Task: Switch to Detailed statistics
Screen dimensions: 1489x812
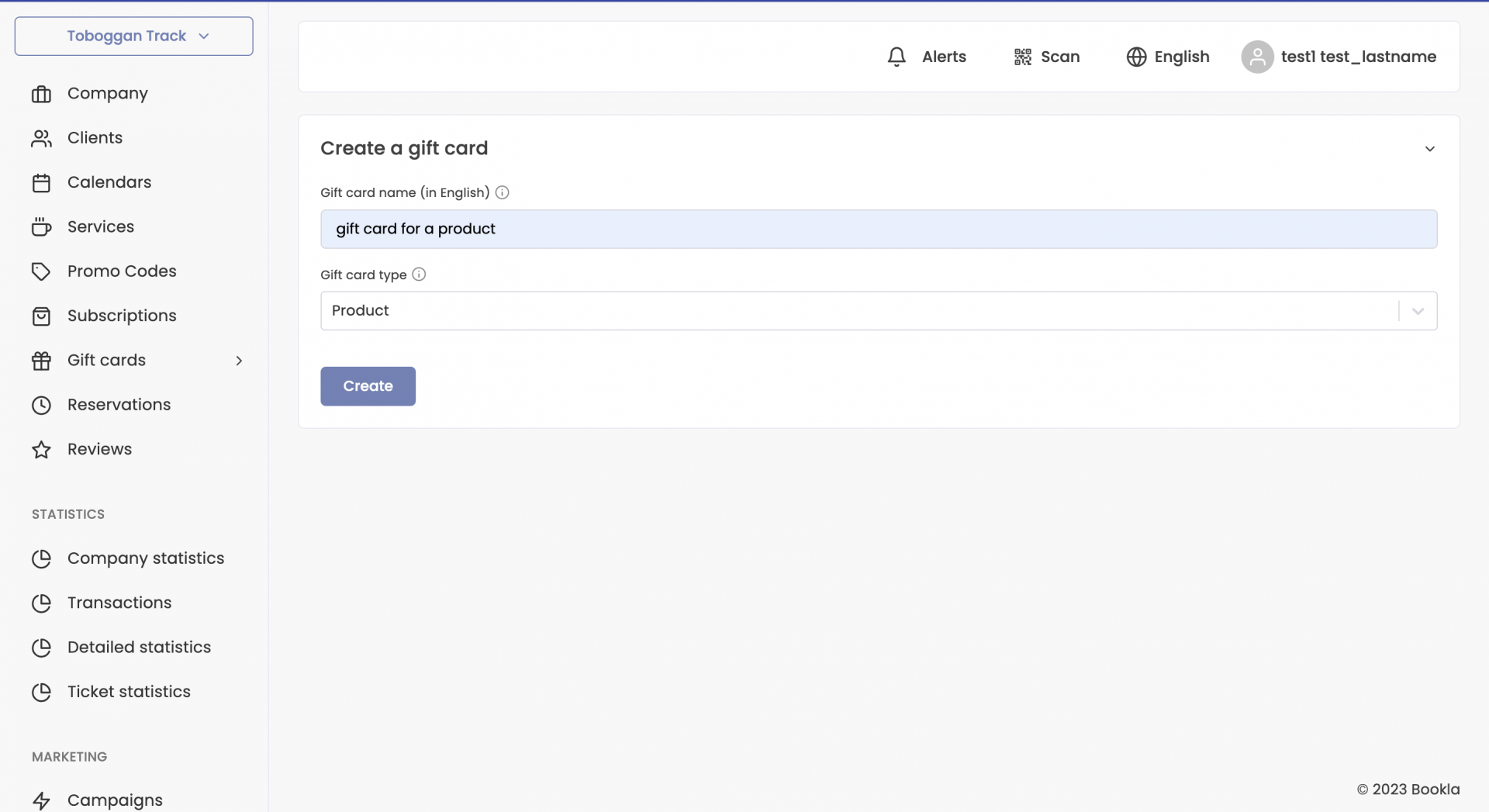Action: [140, 647]
